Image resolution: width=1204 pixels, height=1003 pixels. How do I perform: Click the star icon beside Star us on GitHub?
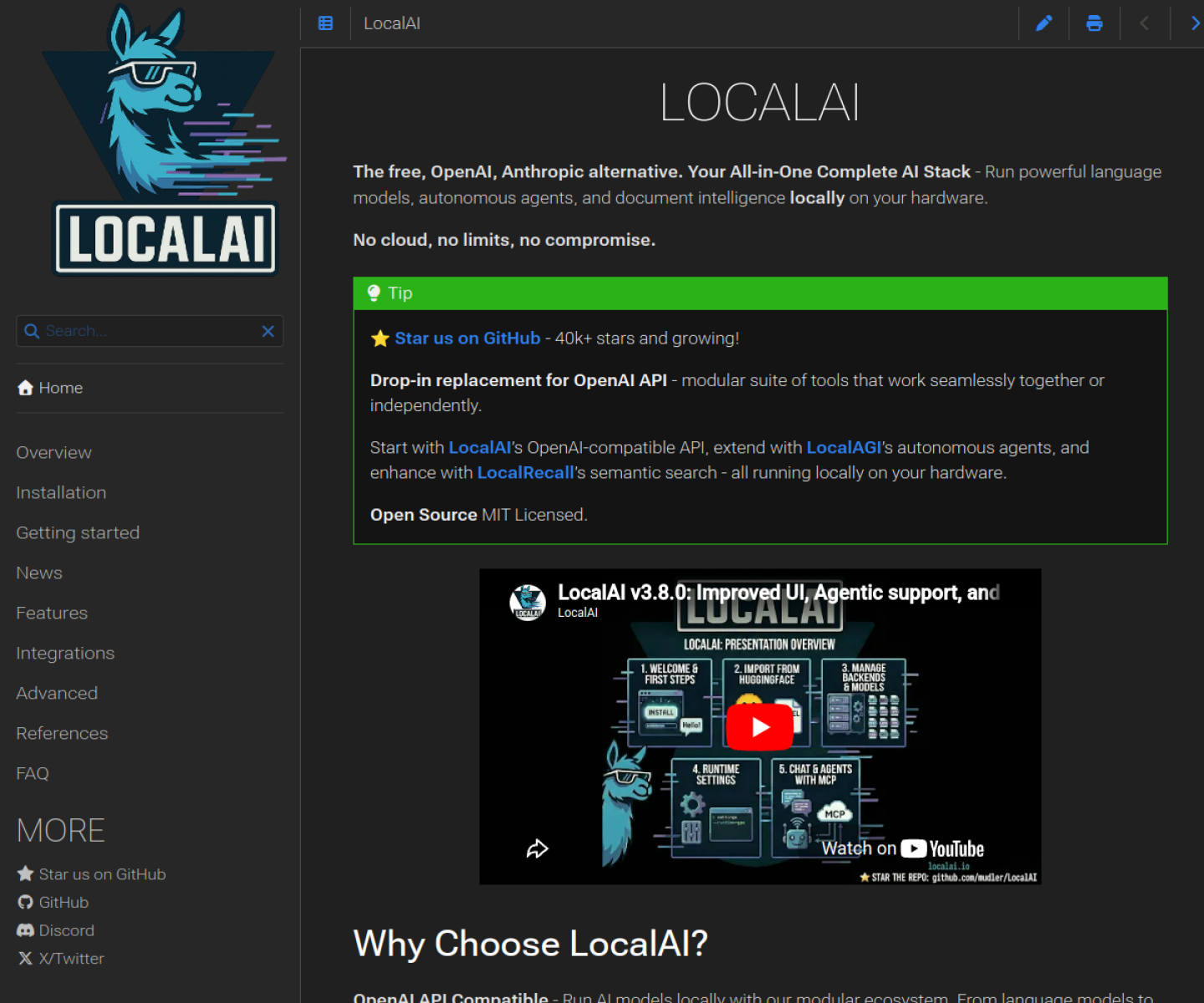[25, 873]
